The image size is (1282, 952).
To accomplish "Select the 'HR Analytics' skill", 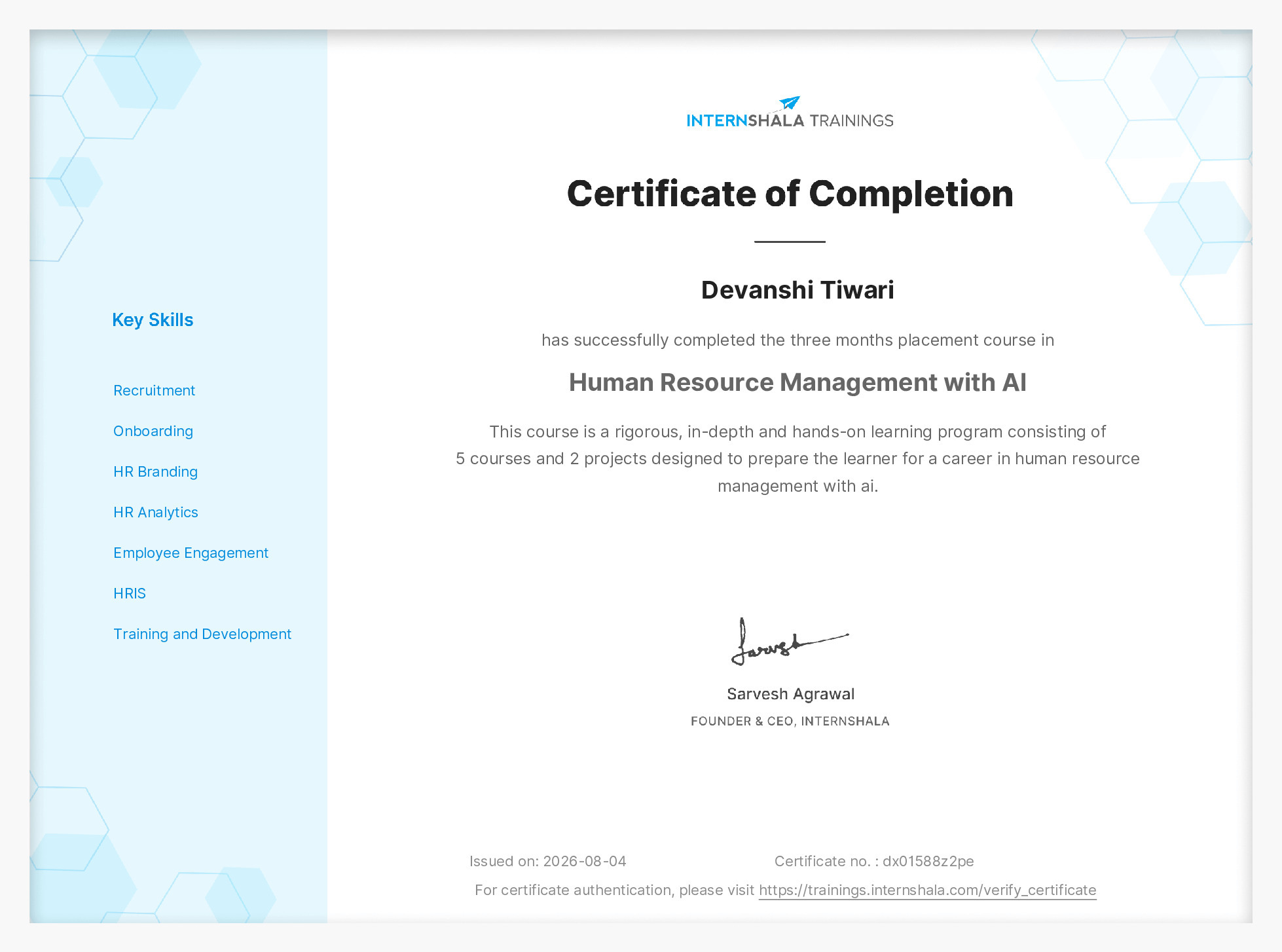I will coord(156,512).
